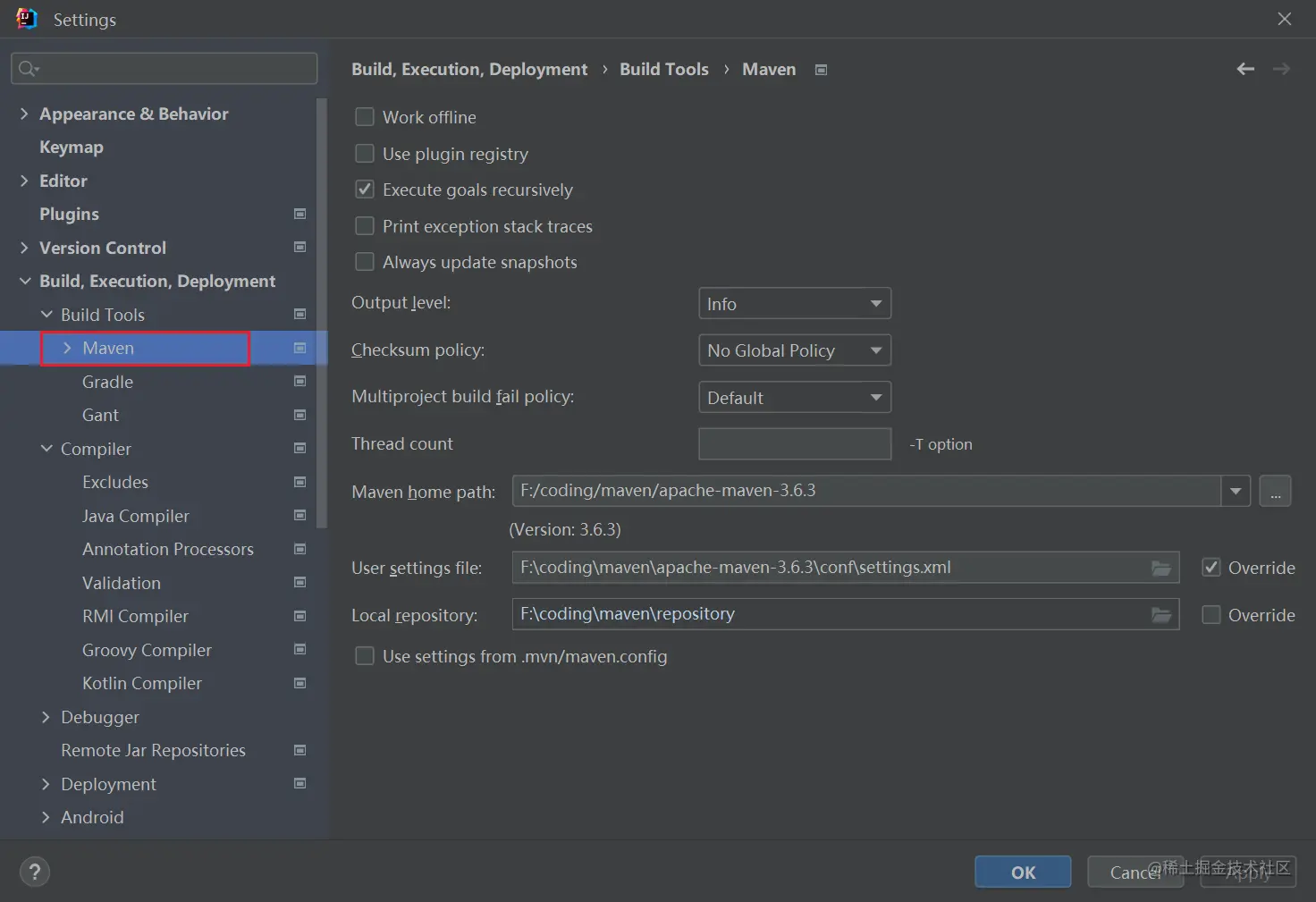This screenshot has height=902, width=1316.
Task: Click the Thread count input field
Action: point(795,443)
